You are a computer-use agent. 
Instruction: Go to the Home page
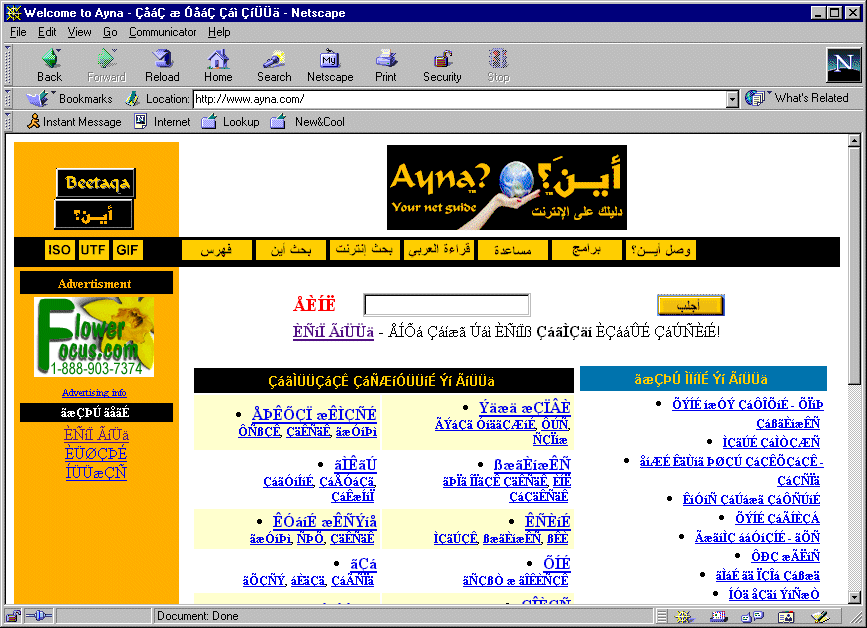[218, 66]
